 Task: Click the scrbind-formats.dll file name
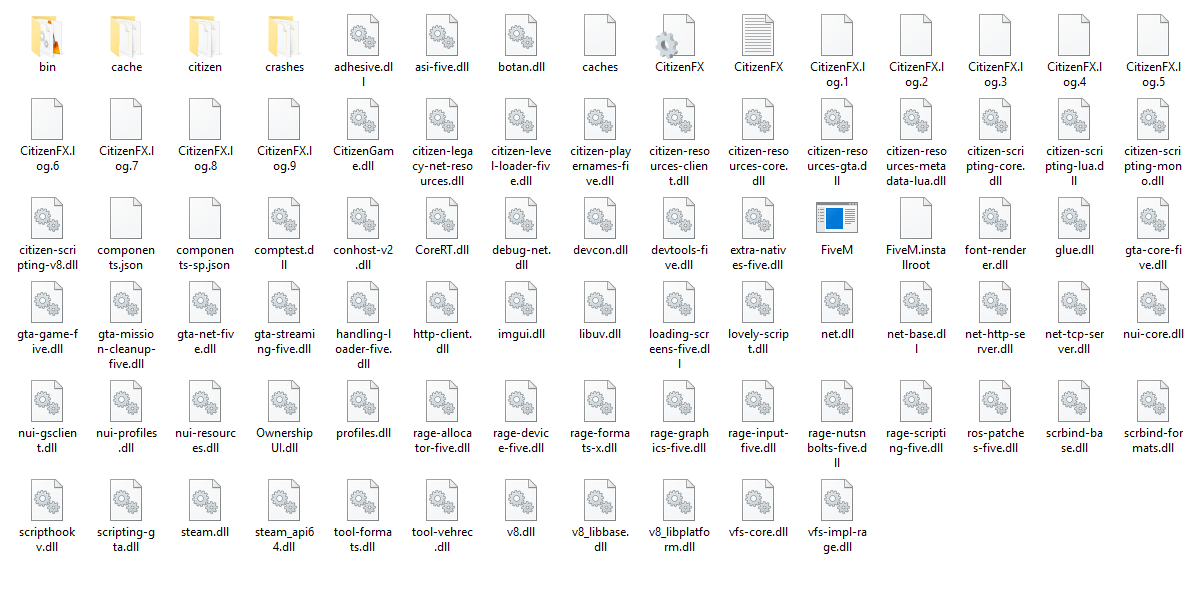tap(1154, 440)
